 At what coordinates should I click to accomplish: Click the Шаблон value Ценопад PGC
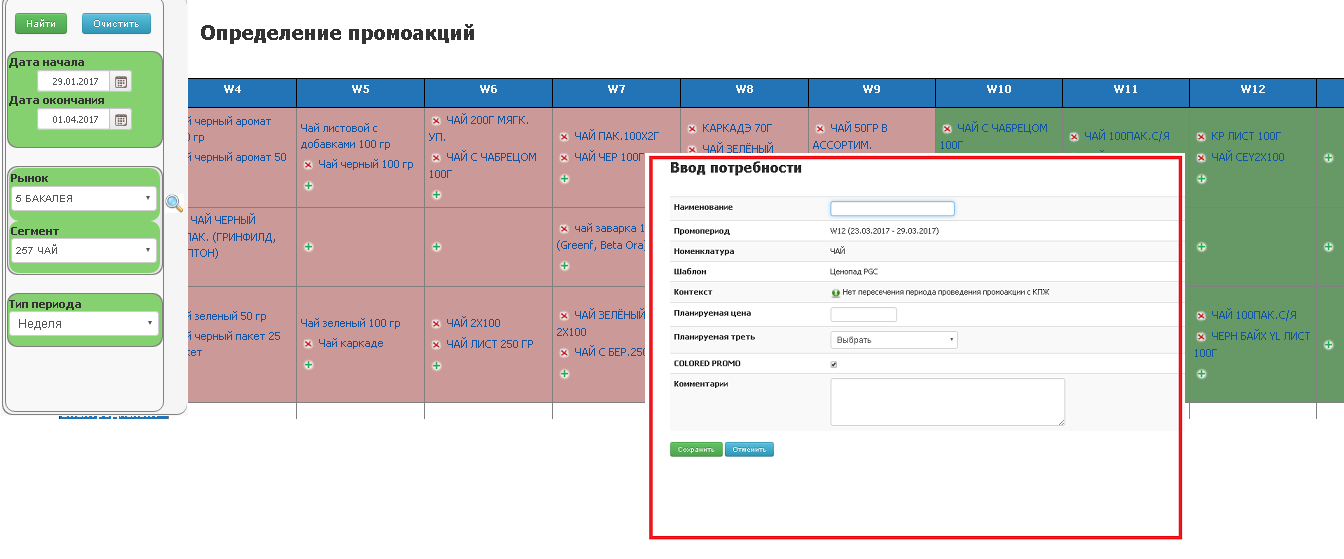click(x=856, y=272)
